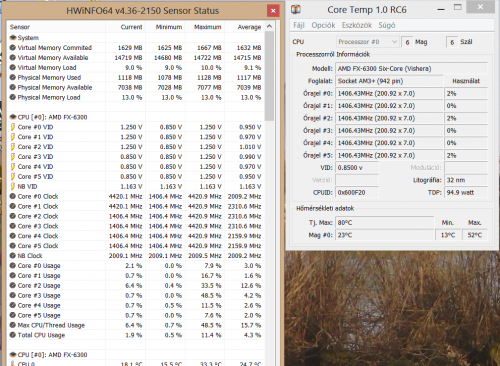Click the Órajel #5 frequency field
Screen dimensions: 500x366
(x=389, y=155)
